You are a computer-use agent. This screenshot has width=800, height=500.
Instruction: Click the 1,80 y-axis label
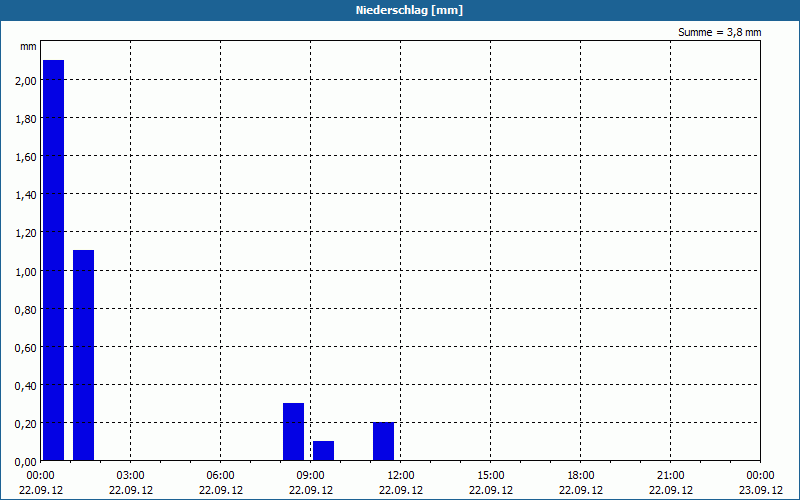[26, 119]
